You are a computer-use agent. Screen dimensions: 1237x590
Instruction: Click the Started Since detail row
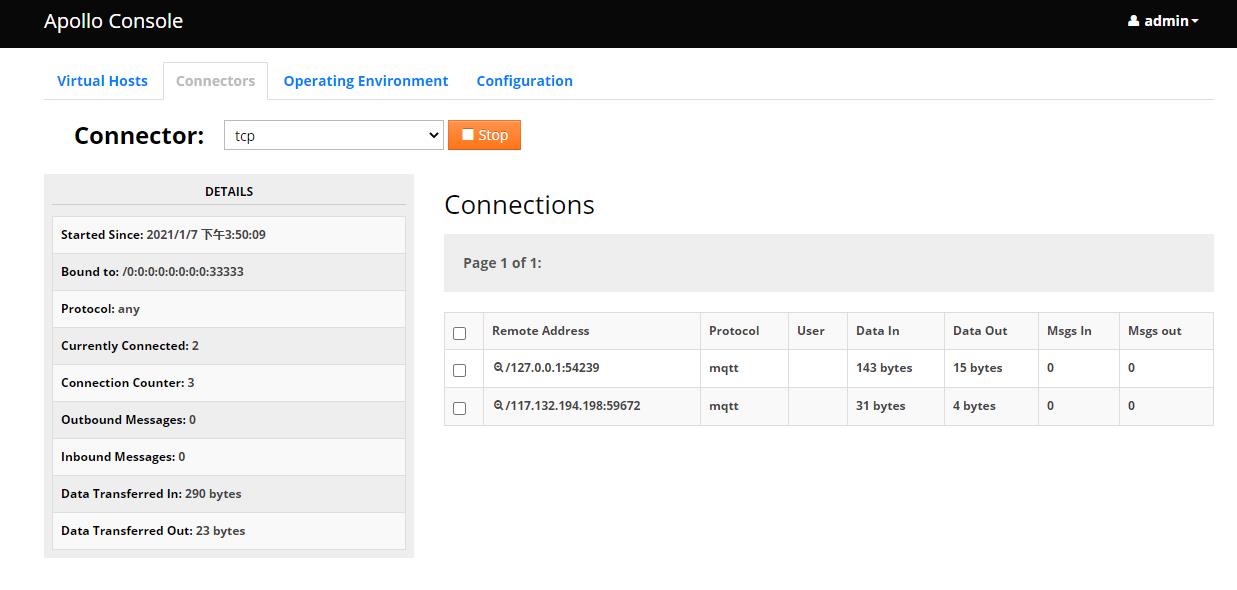(x=229, y=235)
